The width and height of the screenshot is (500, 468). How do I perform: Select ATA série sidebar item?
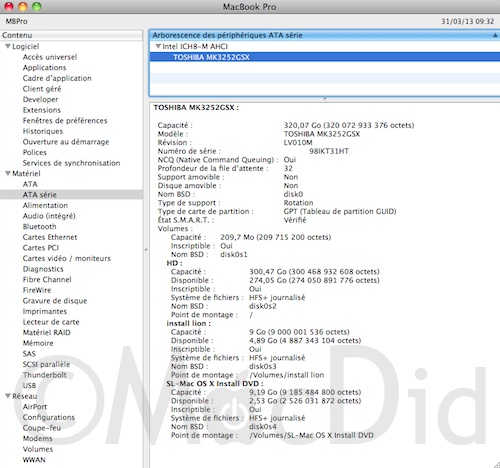[40, 195]
